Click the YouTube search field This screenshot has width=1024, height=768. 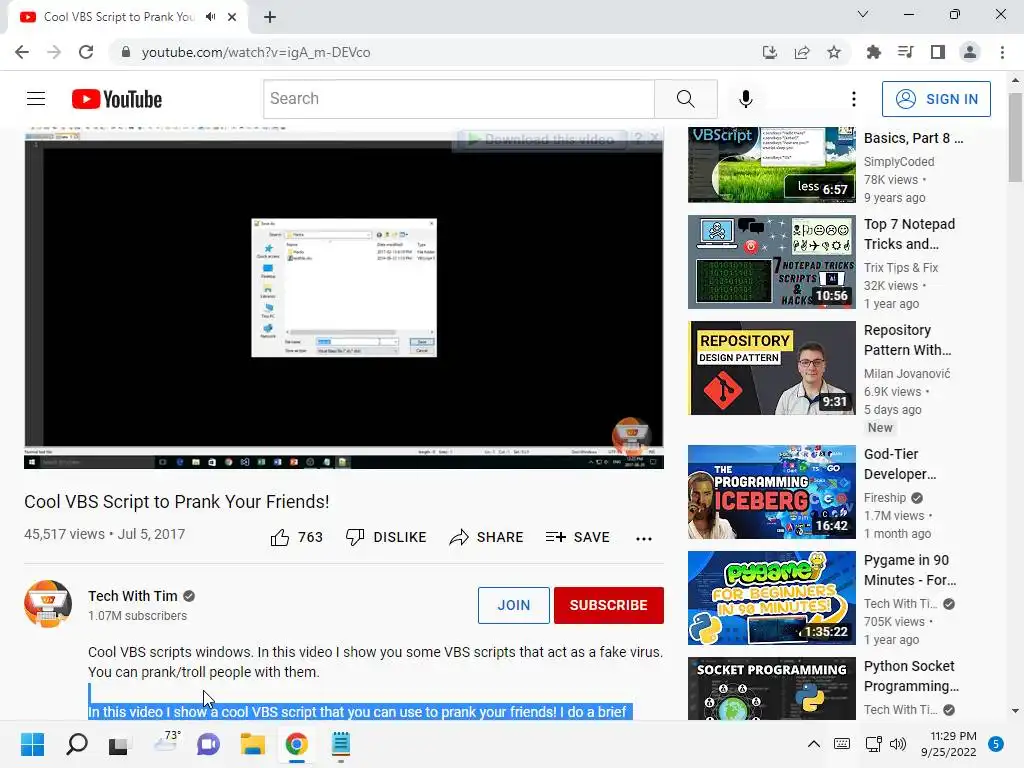coord(459,99)
